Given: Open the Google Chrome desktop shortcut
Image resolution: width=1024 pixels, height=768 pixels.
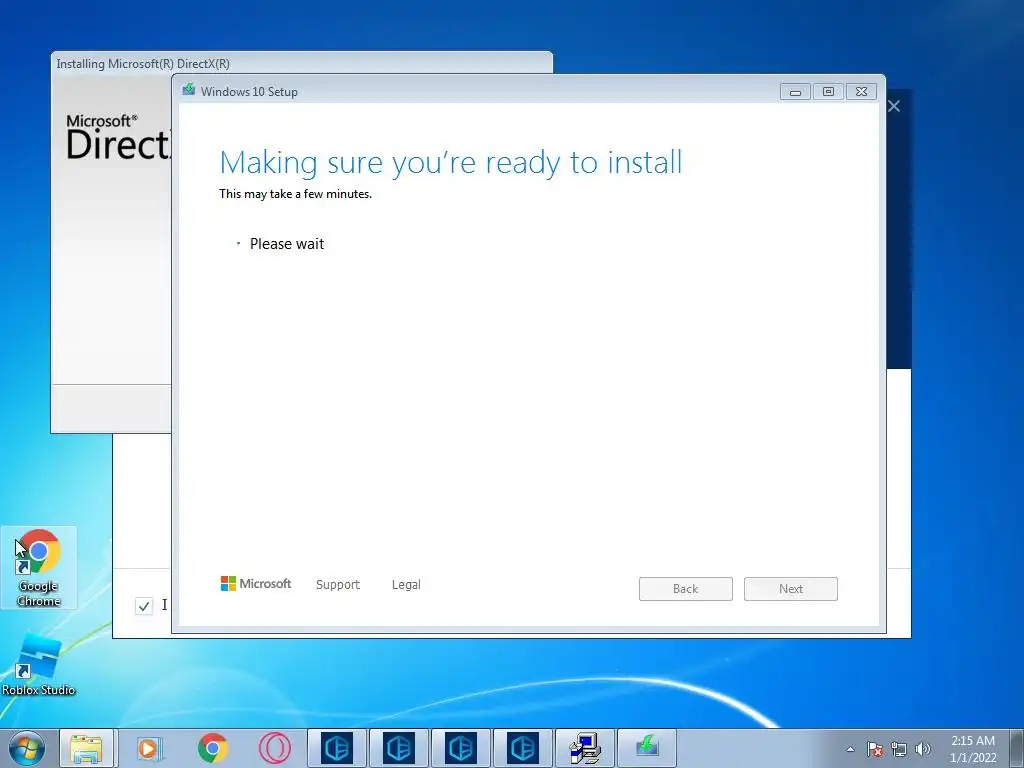Looking at the screenshot, I should 39,568.
